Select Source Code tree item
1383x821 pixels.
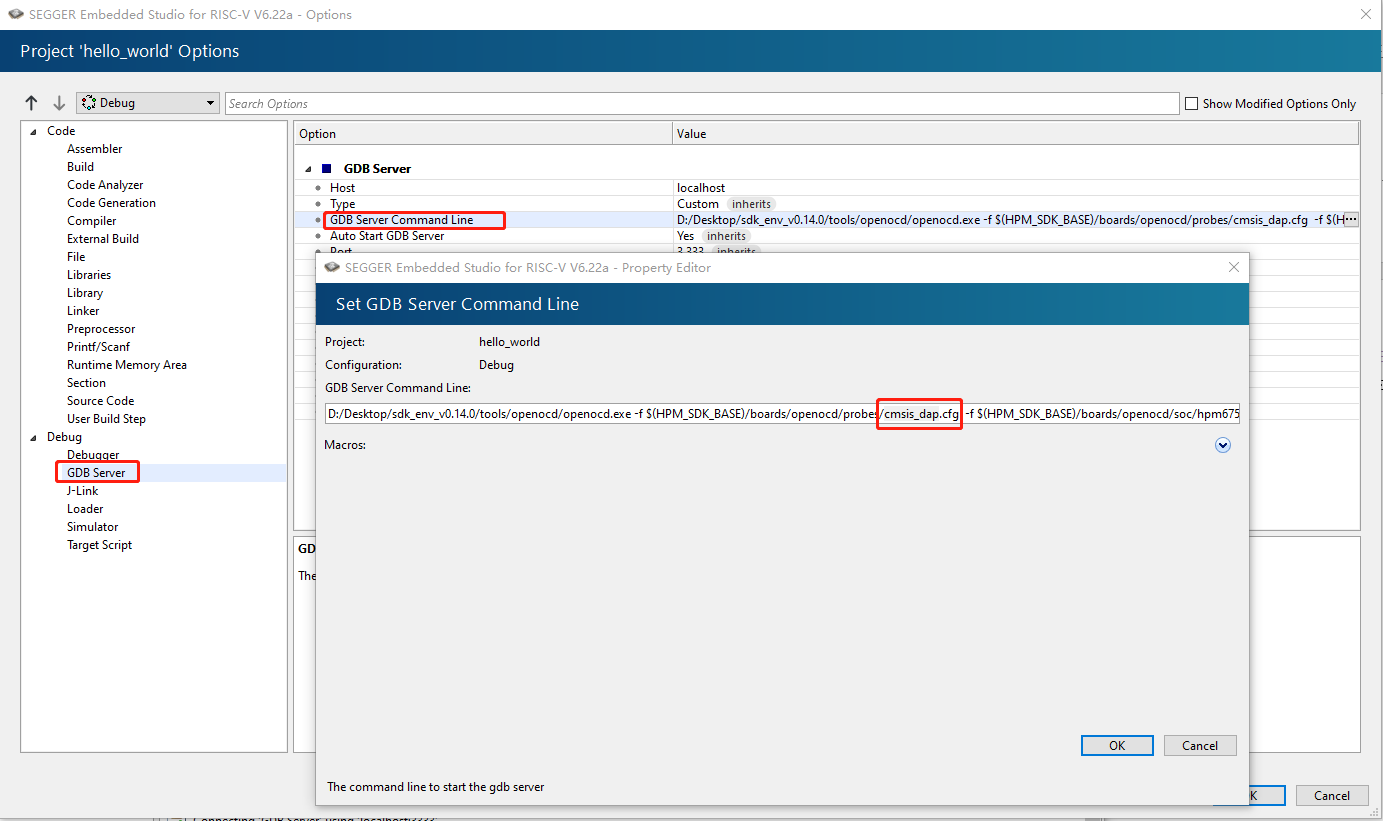point(100,401)
